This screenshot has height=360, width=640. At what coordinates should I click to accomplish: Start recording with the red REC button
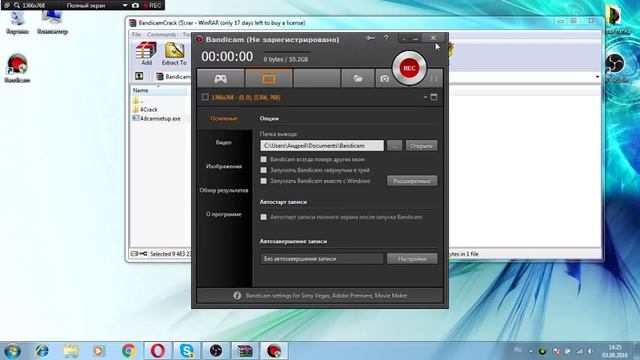click(x=409, y=68)
